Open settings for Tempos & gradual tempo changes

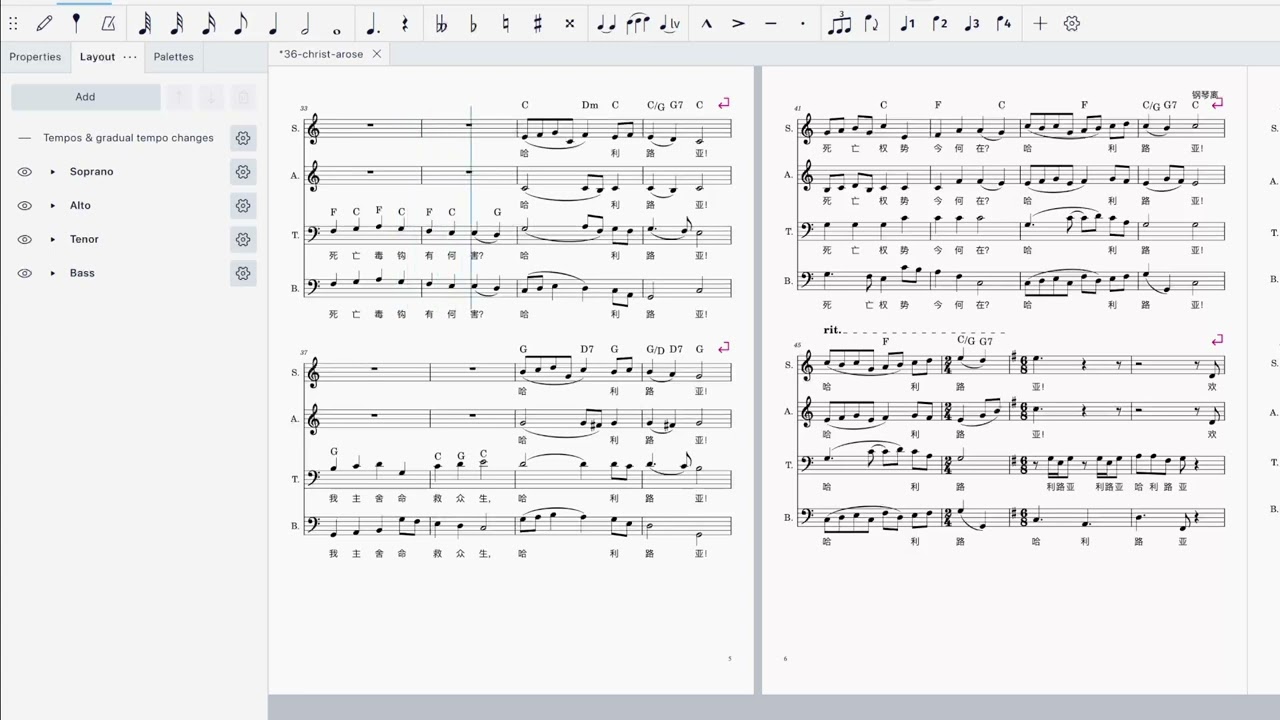[243, 138]
